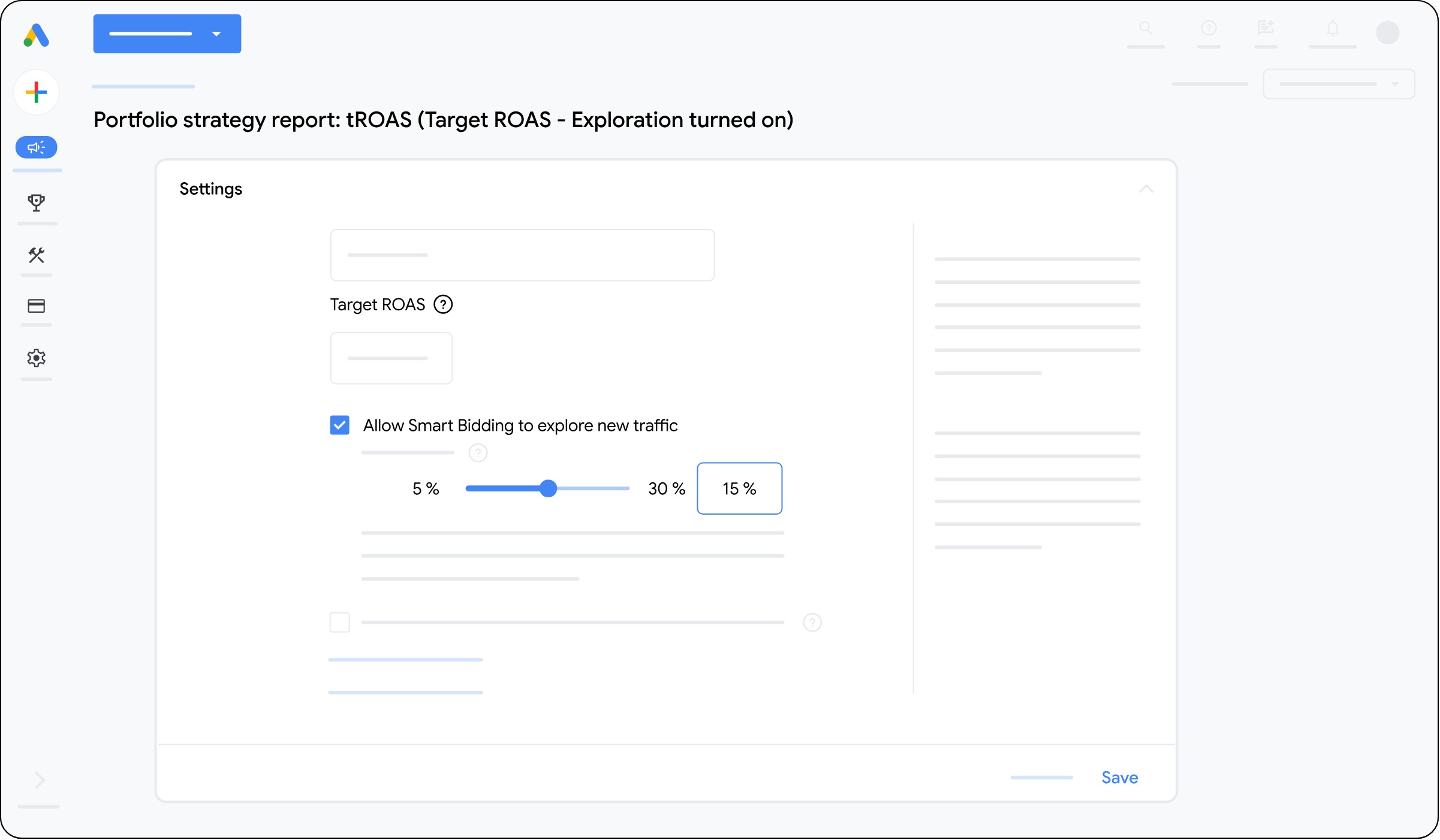1440x840 pixels.
Task: Click the Save button
Action: pyautogui.click(x=1120, y=778)
